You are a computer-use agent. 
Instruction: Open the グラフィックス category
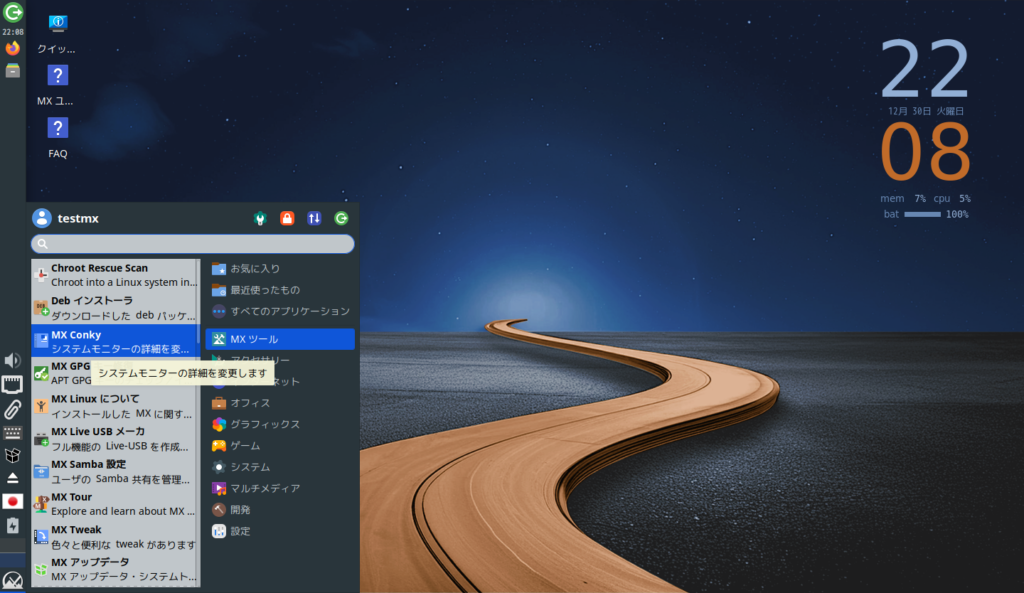264,424
